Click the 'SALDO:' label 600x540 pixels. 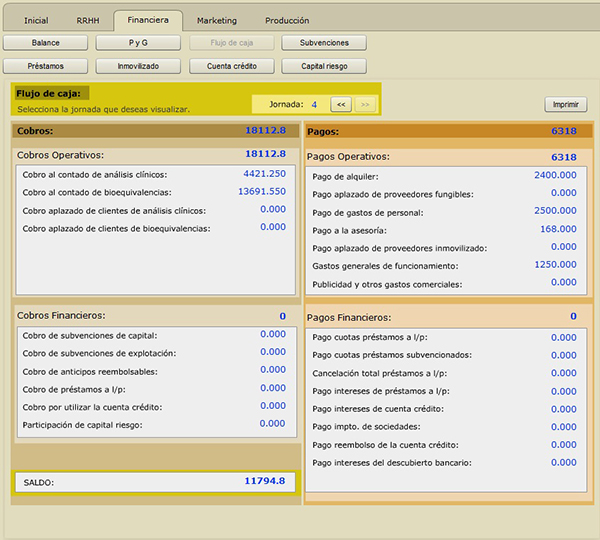[x=39, y=483]
